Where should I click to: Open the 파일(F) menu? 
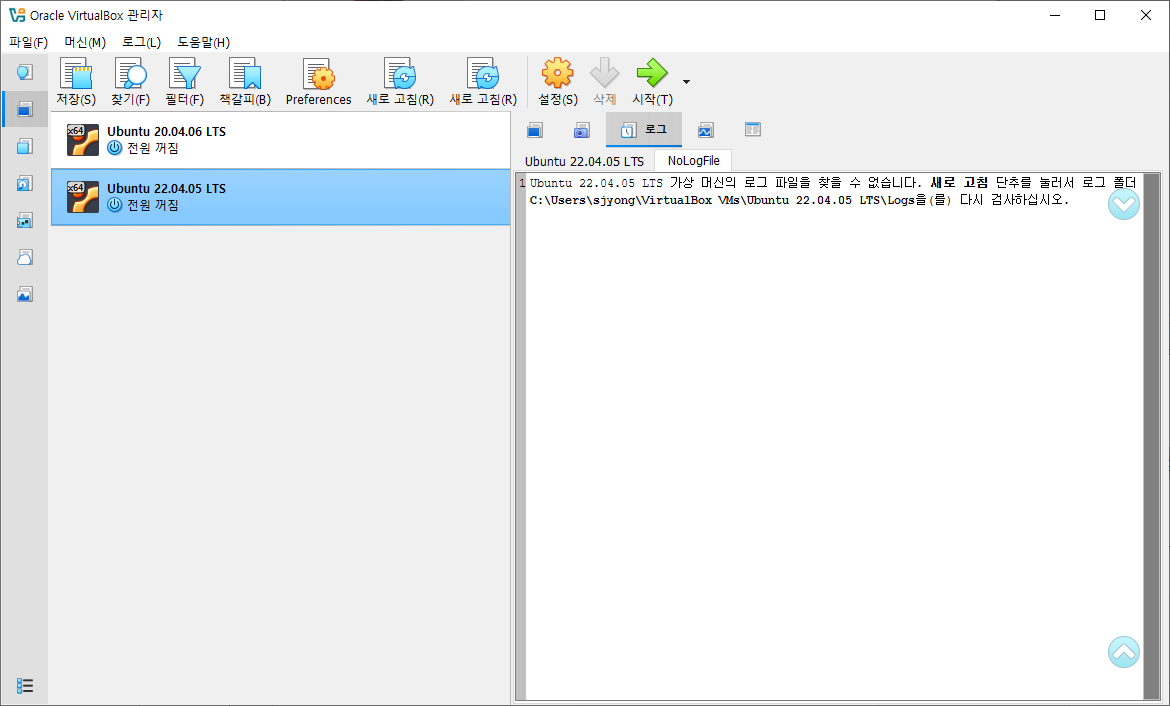(28, 43)
